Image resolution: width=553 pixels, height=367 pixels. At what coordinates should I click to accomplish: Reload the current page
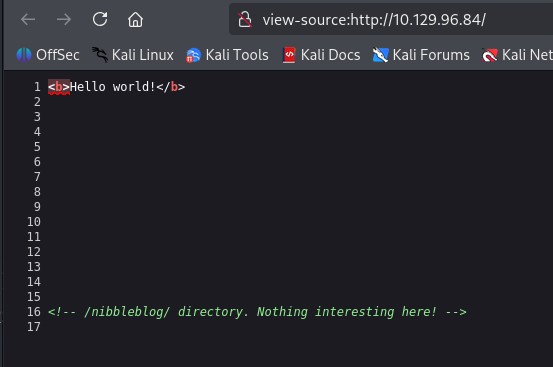tap(100, 19)
